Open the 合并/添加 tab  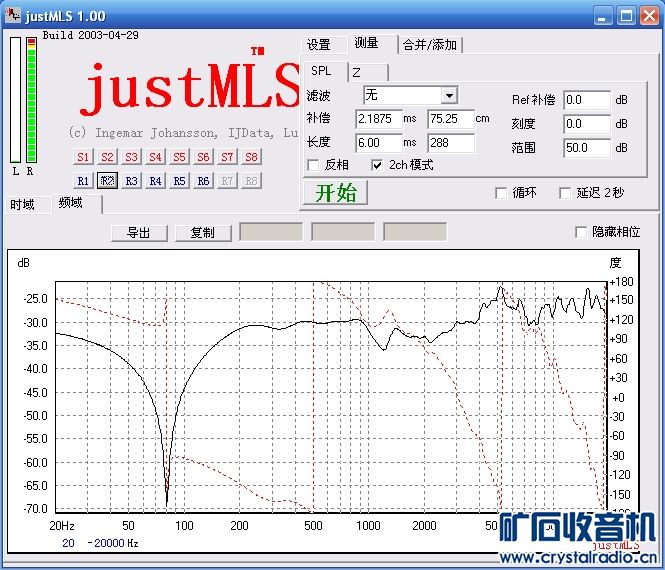430,45
